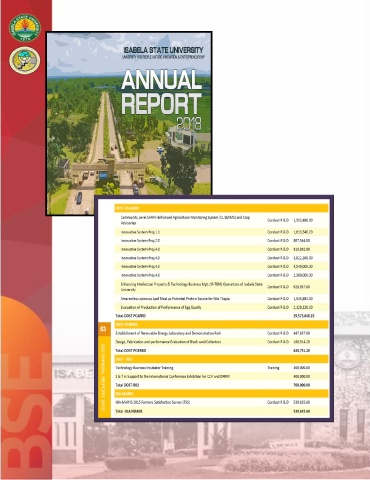This screenshot has height=480, width=370.
Task: Click the DOST-PCAARRD orange section header
Action: [221, 208]
